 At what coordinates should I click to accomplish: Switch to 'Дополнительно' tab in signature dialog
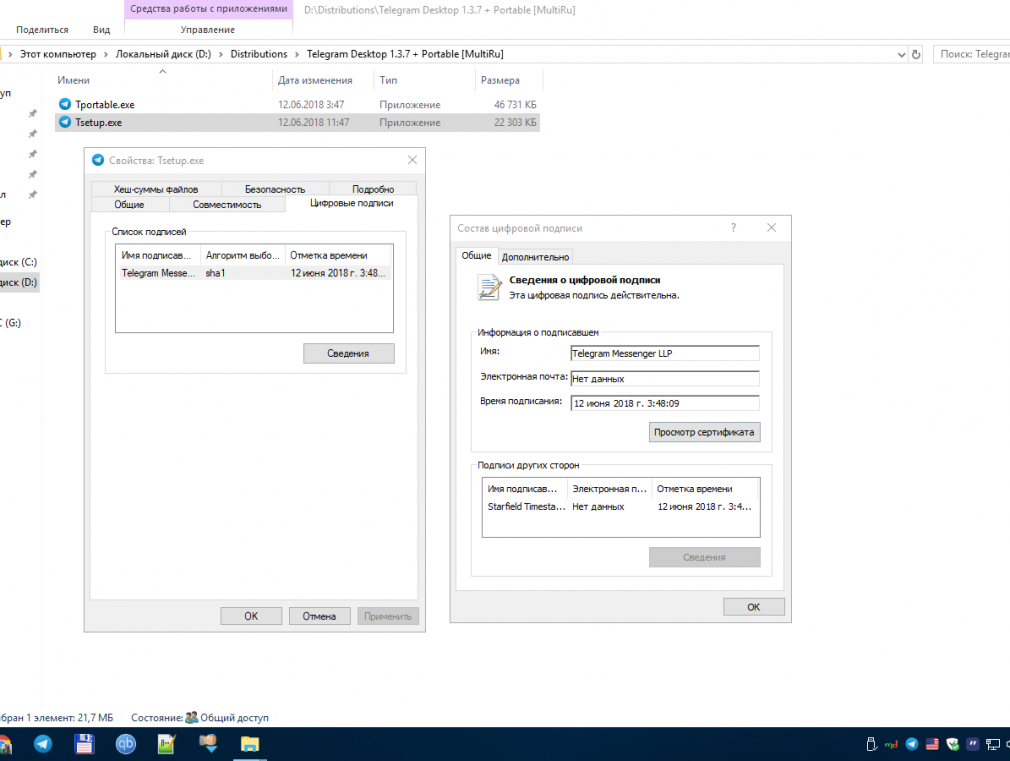coord(535,256)
